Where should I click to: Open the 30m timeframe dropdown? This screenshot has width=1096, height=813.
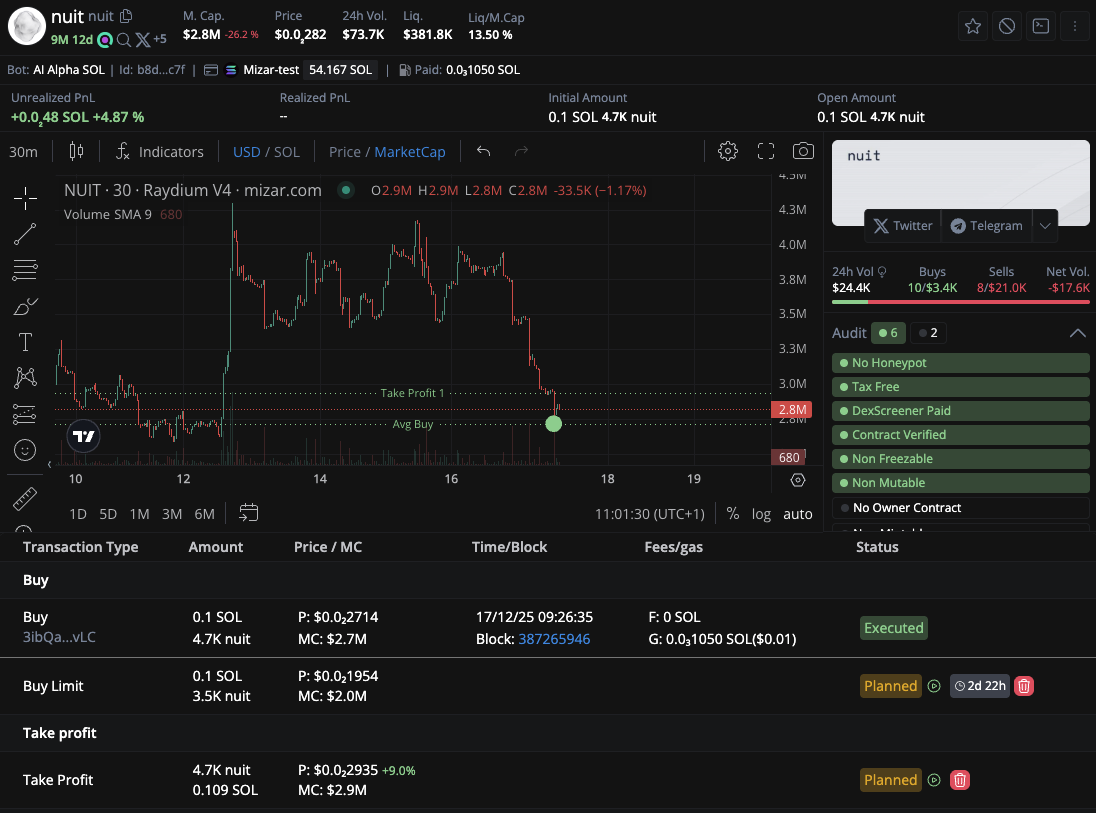[23, 152]
